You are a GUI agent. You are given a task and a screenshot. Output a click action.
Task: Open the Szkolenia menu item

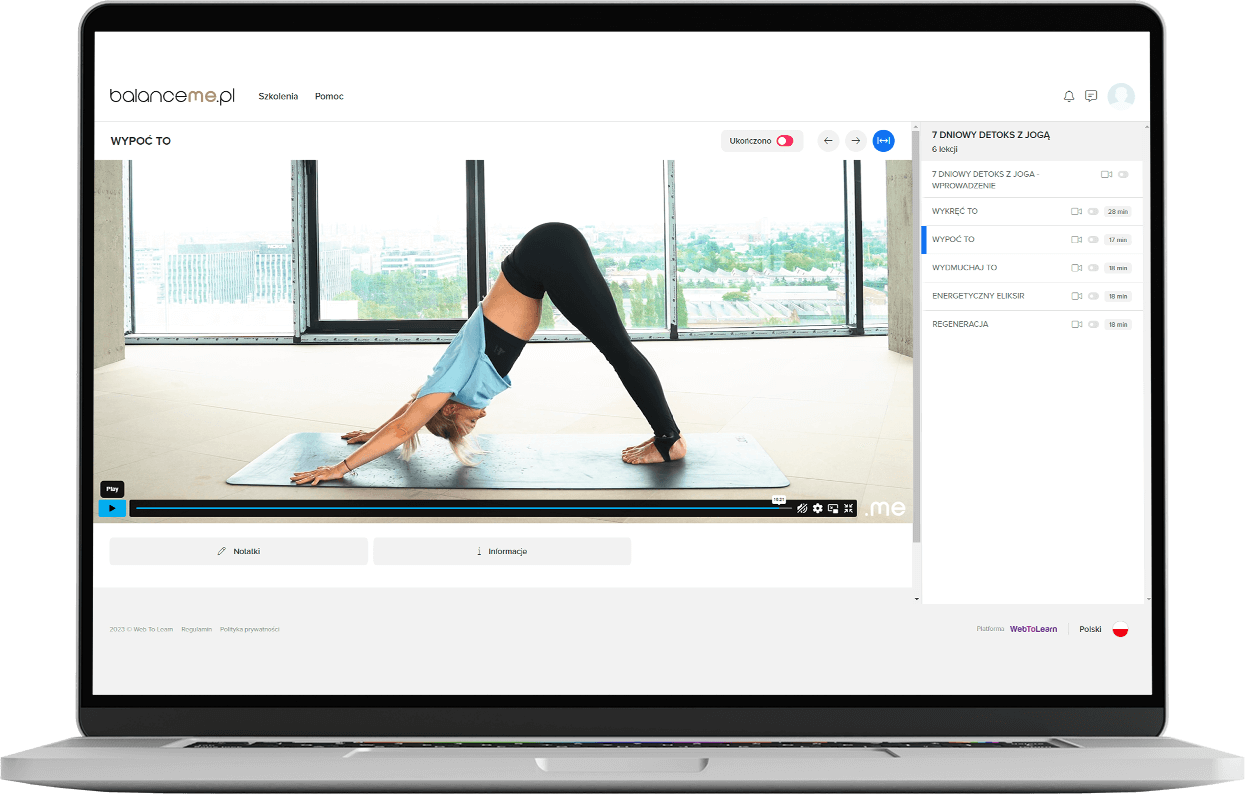pos(278,96)
